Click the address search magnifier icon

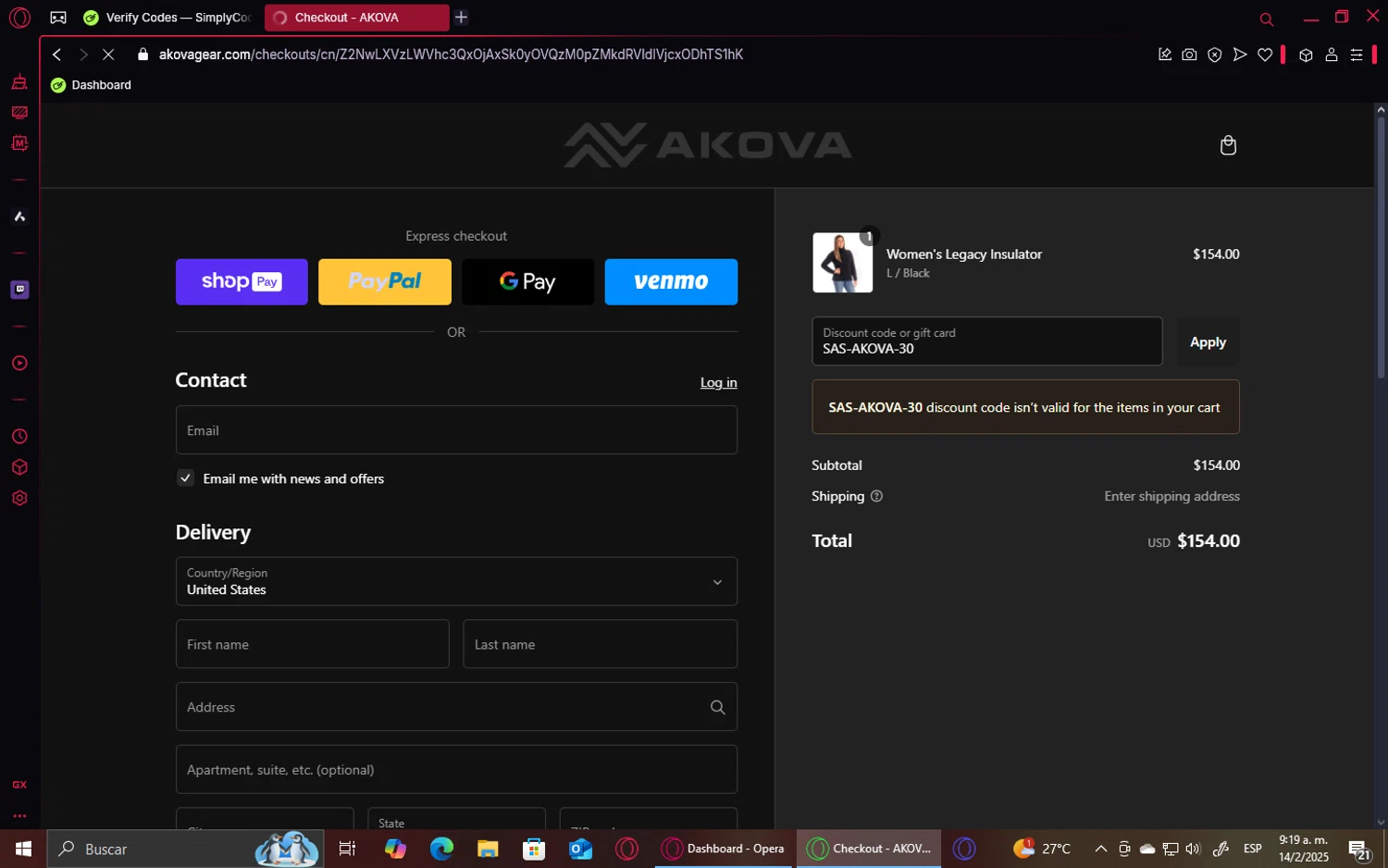[x=717, y=707]
